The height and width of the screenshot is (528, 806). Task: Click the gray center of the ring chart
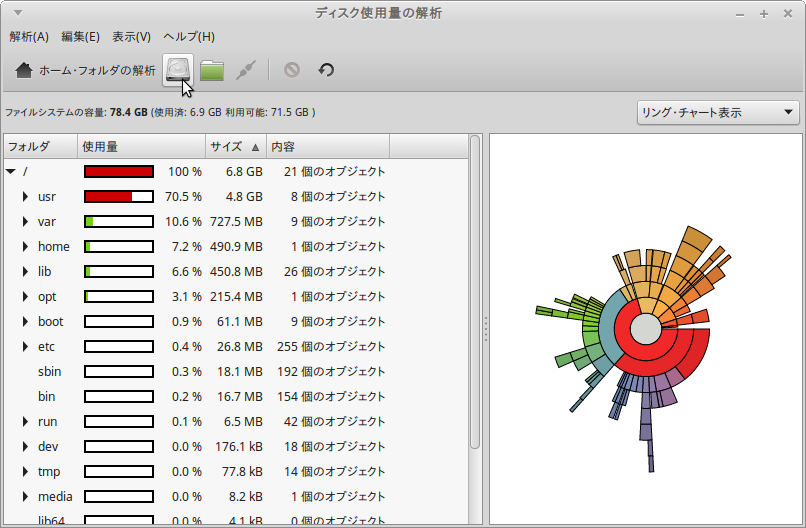click(x=645, y=329)
